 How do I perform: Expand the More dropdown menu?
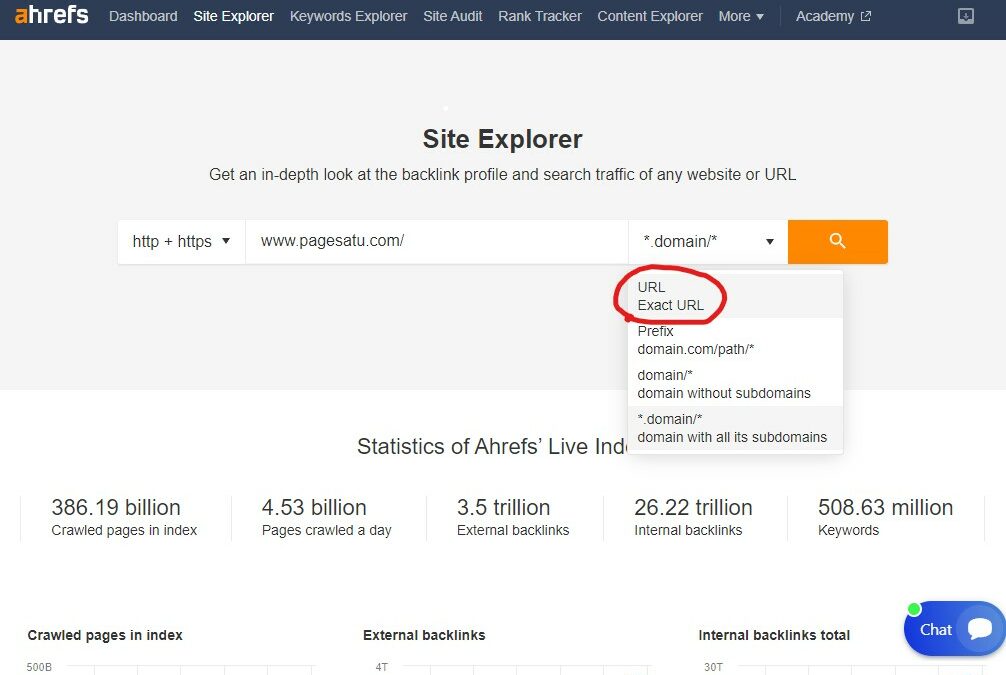(x=741, y=16)
